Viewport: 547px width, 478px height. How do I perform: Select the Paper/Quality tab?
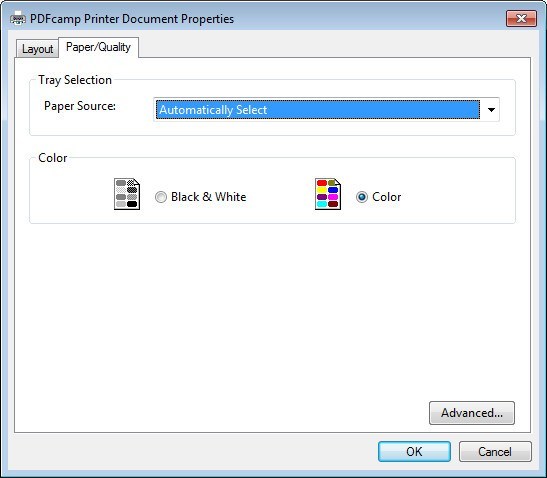(98, 47)
